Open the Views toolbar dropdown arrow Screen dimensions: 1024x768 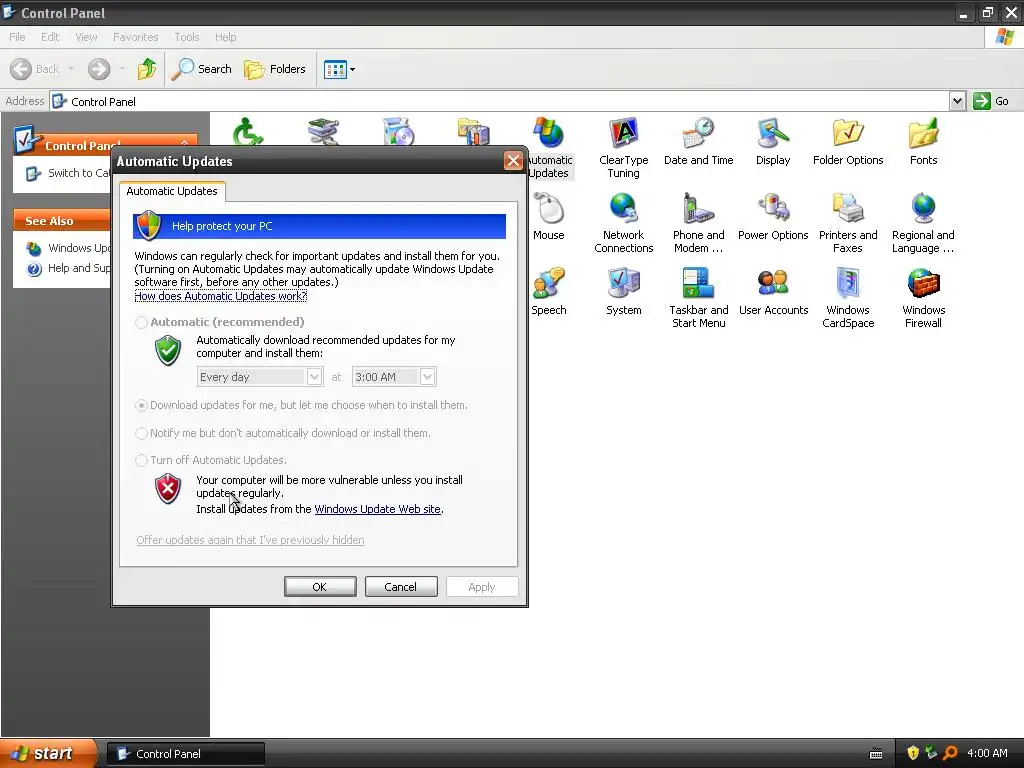tap(353, 69)
